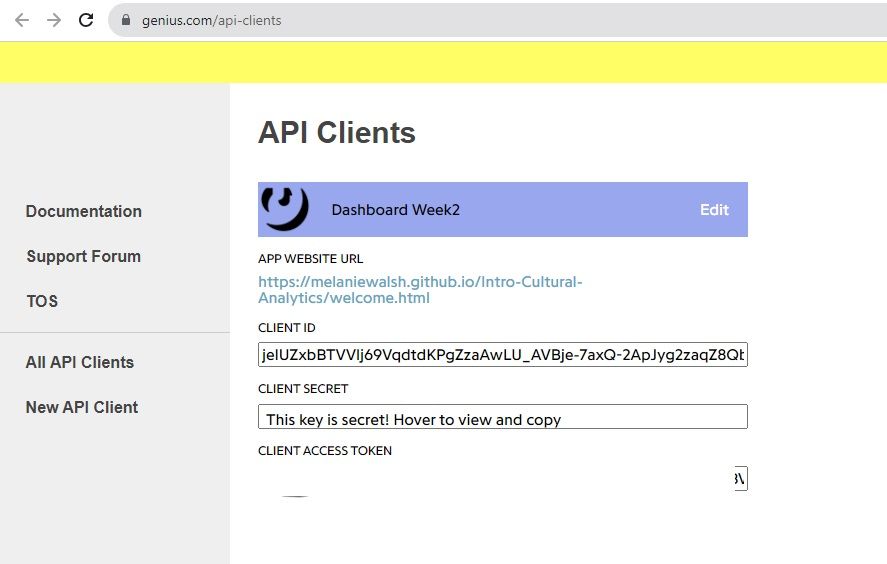Click the Client Secret hidden key field
The height and width of the screenshot is (564, 887).
pos(502,417)
